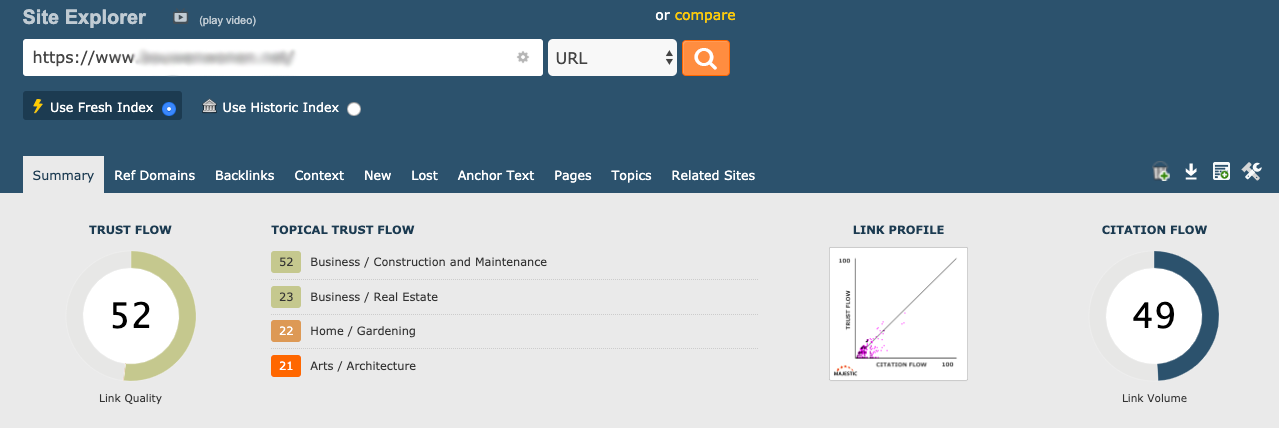The height and width of the screenshot is (438, 1279).
Task: Open the URL field settings gear
Action: [x=522, y=58]
